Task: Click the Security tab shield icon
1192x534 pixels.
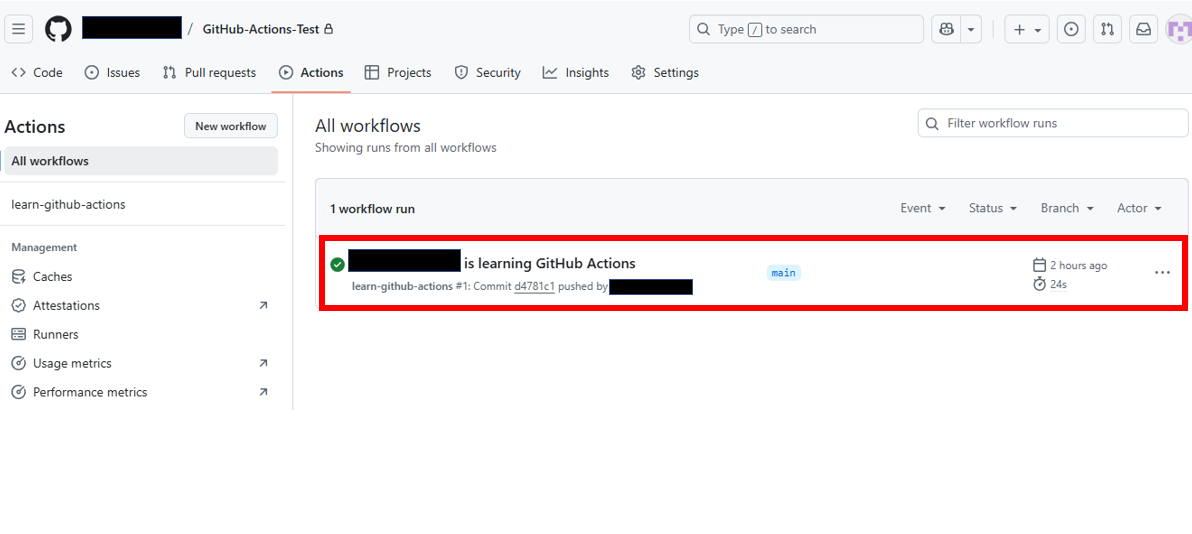Action: 461,72
